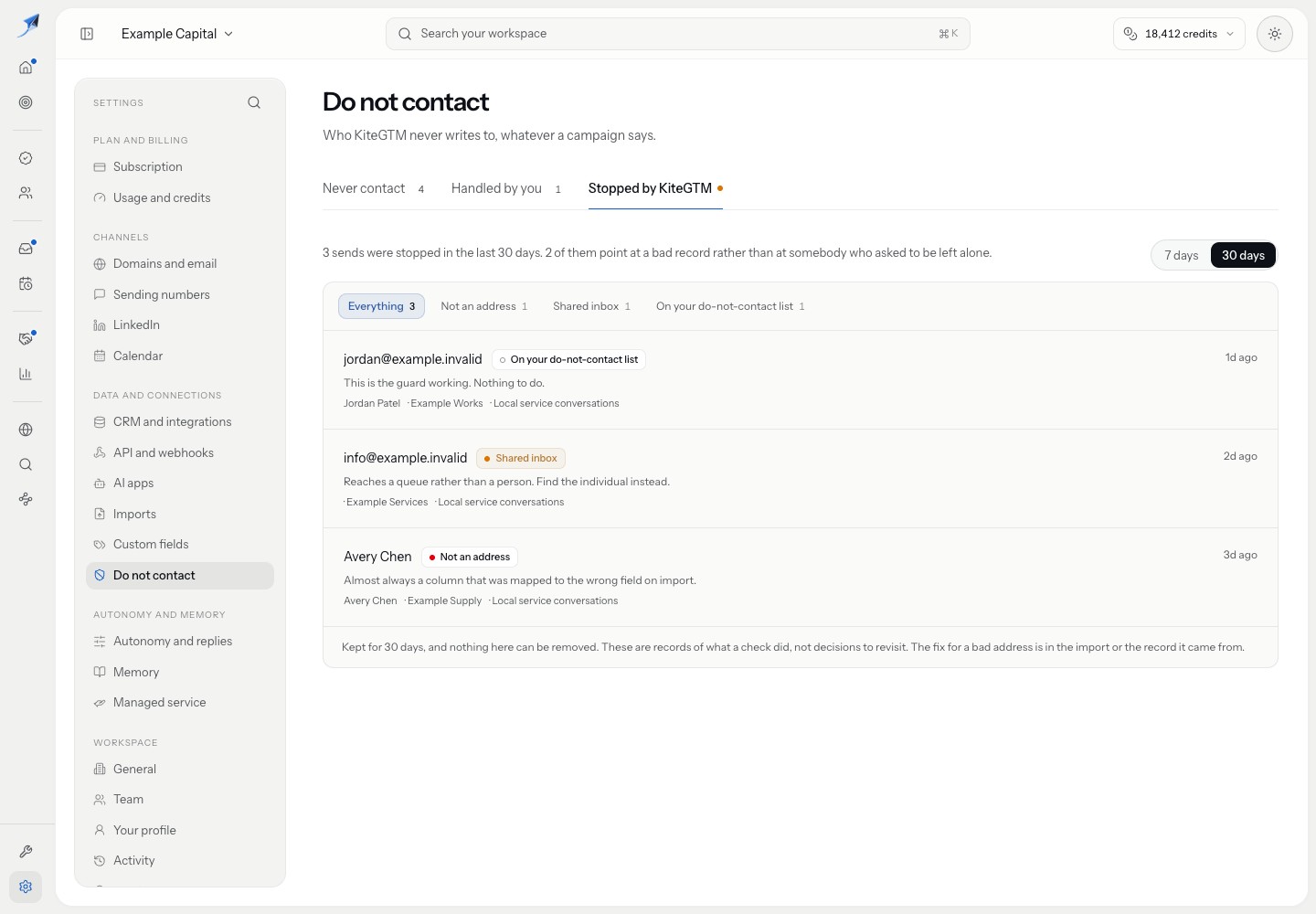The height and width of the screenshot is (914, 1316).
Task: Select the 7 days range
Action: 1181,255
